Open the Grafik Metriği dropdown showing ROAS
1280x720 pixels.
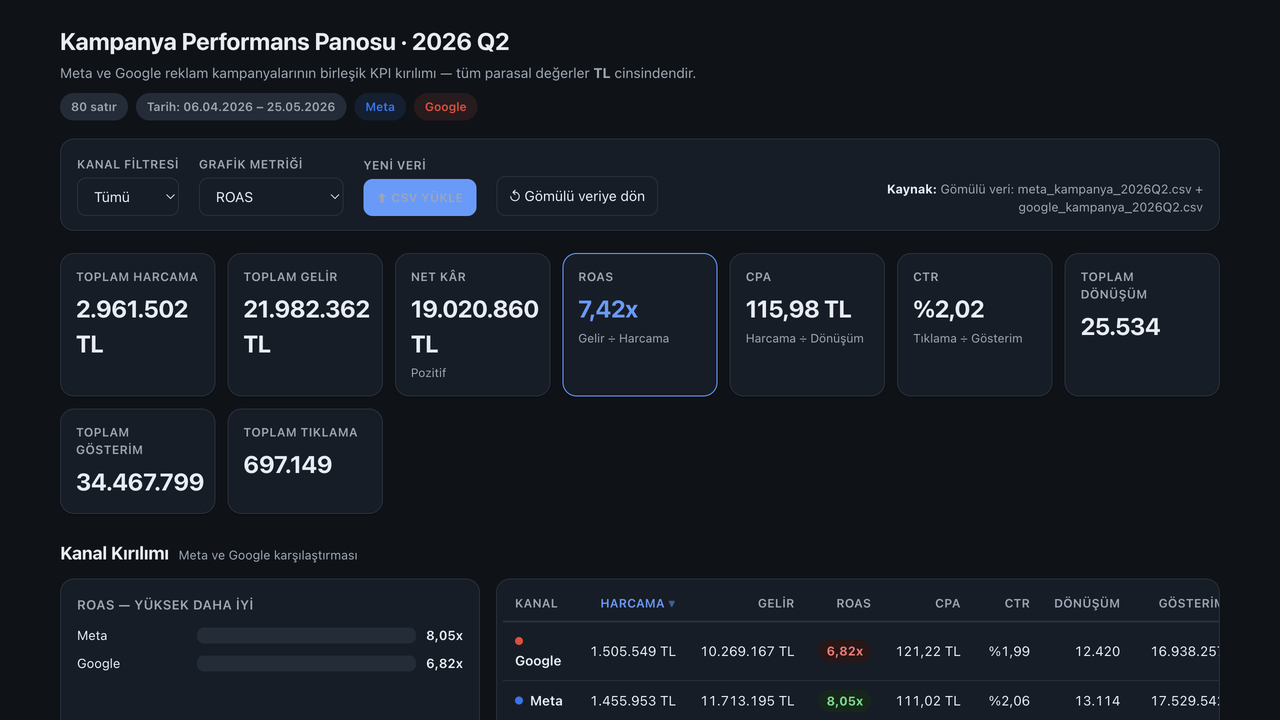pyautogui.click(x=271, y=197)
